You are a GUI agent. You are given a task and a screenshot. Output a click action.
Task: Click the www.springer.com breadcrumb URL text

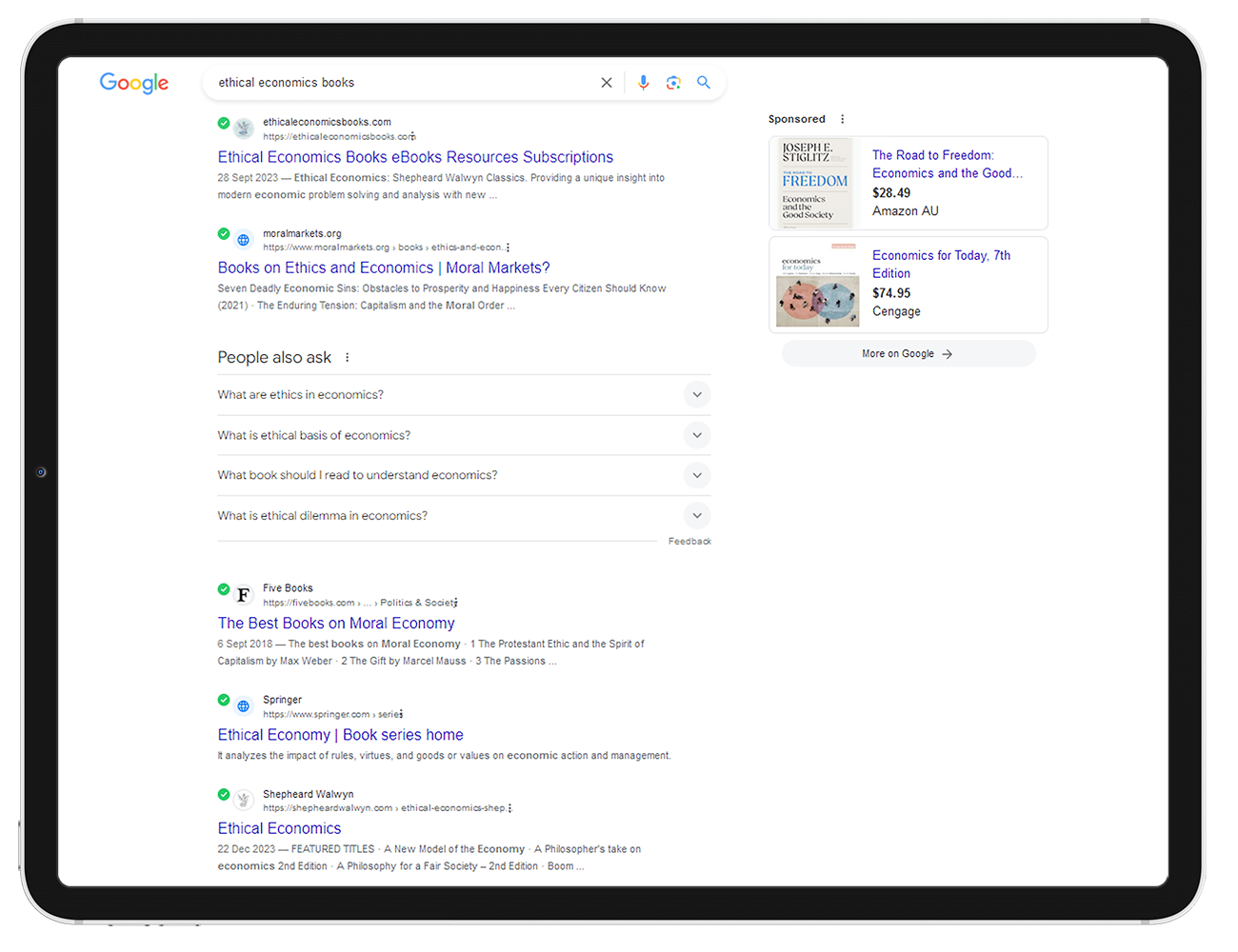[x=330, y=714]
